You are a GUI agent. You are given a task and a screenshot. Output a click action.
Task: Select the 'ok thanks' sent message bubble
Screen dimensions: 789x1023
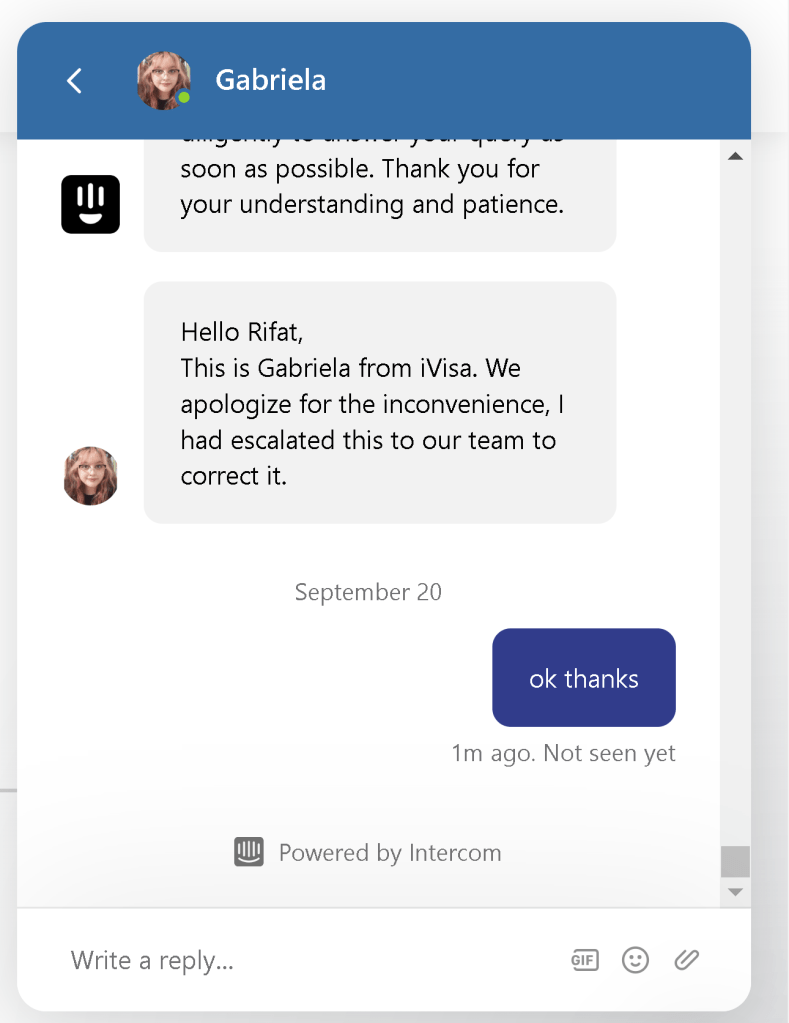(x=583, y=677)
